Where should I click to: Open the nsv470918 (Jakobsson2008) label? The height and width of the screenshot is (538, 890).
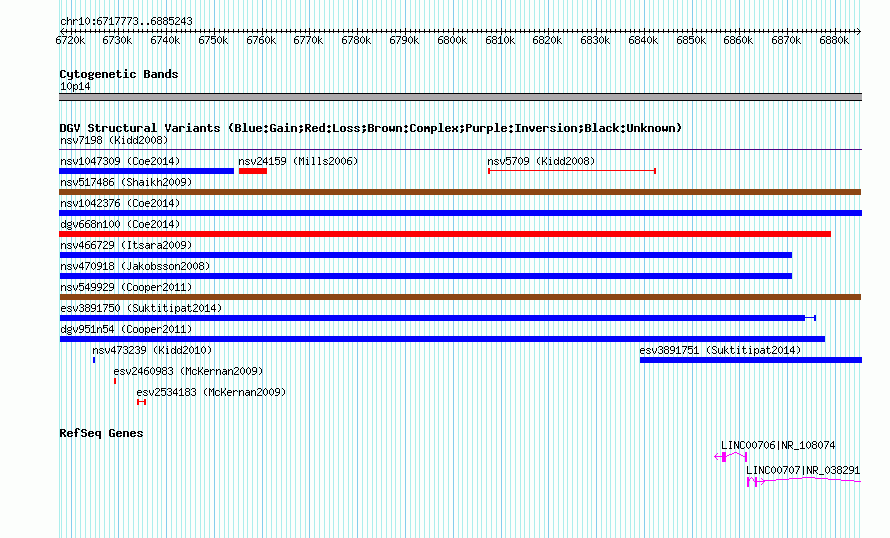135,266
